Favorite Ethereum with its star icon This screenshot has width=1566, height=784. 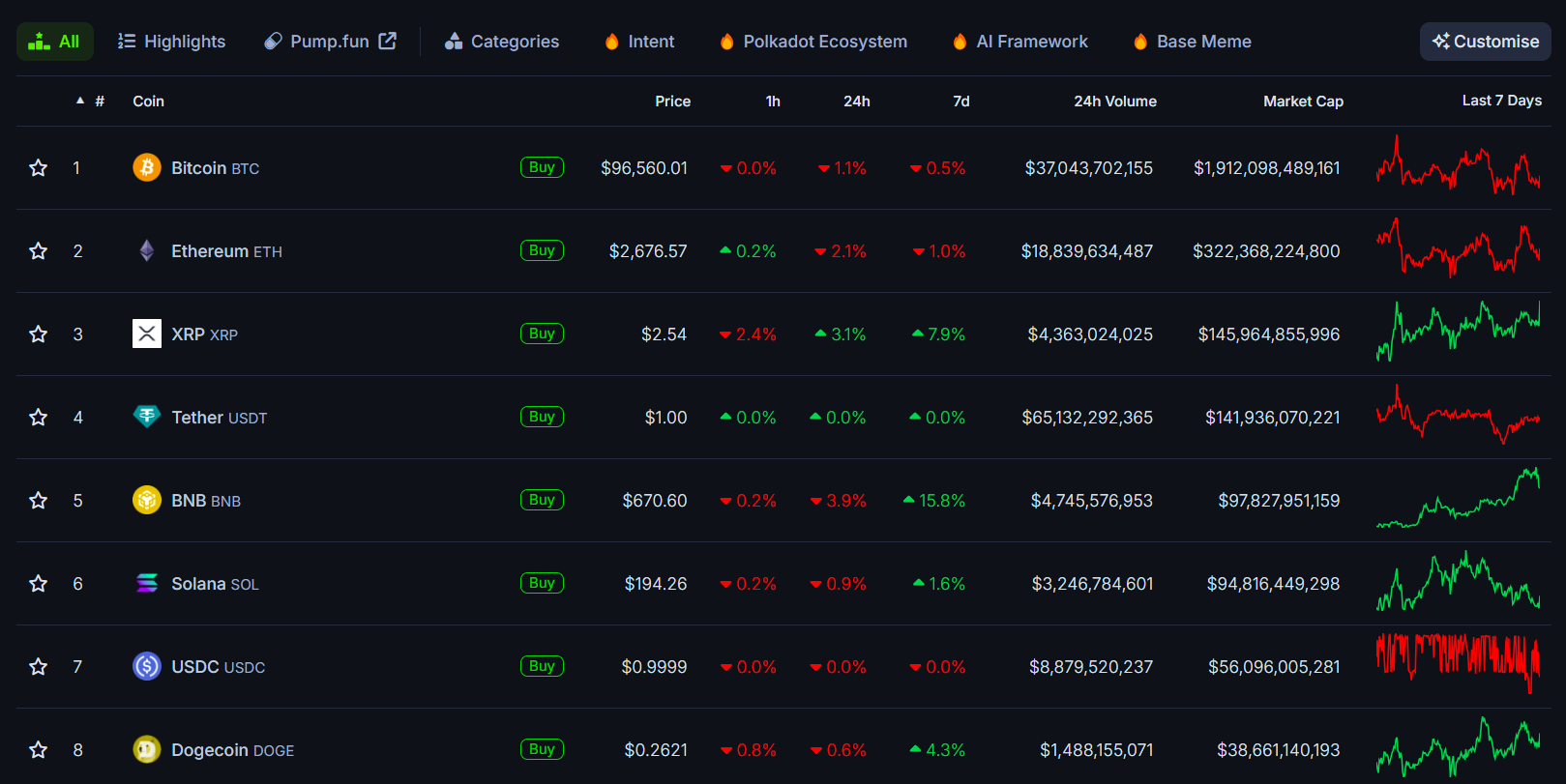(x=39, y=251)
